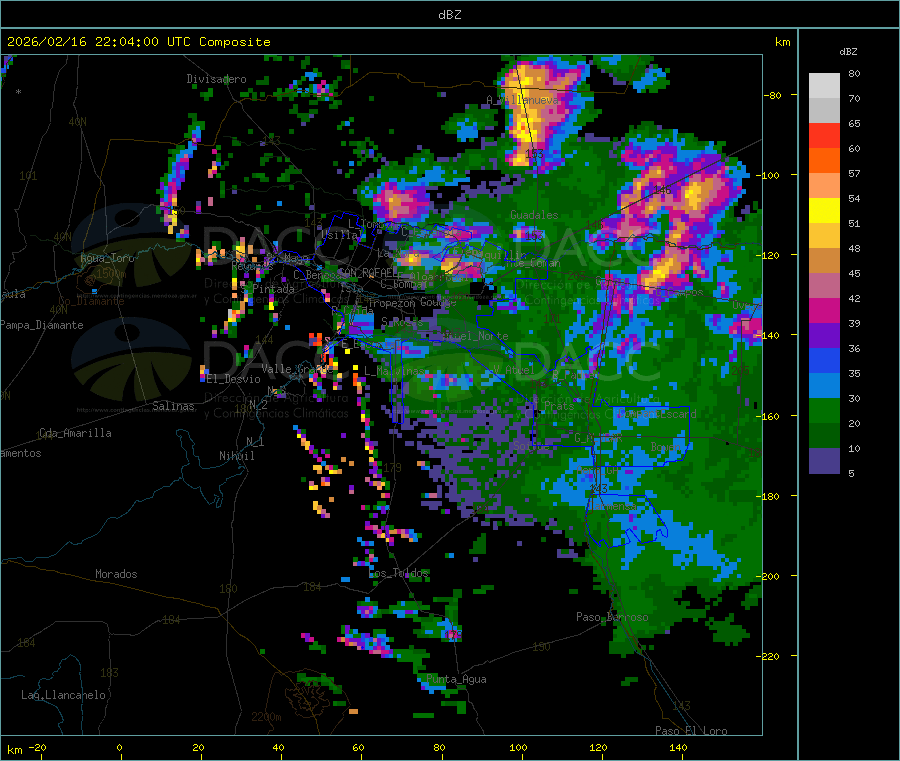Click the km label at bottom-left axis

pos(14,750)
